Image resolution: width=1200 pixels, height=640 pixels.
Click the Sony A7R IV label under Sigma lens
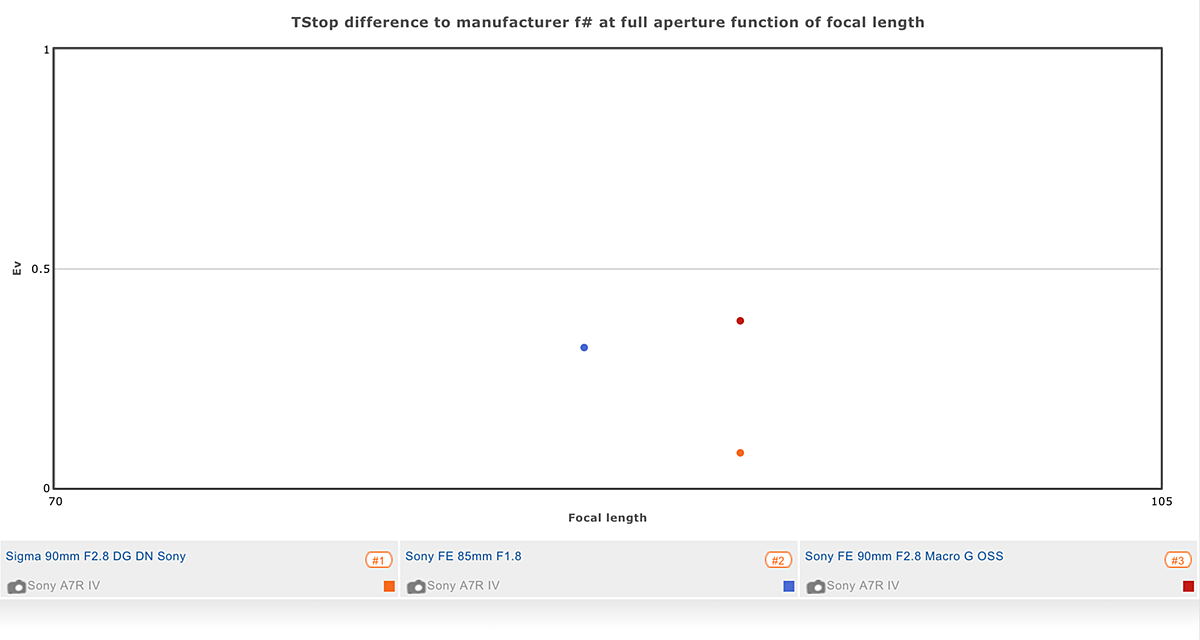pyautogui.click(x=64, y=586)
